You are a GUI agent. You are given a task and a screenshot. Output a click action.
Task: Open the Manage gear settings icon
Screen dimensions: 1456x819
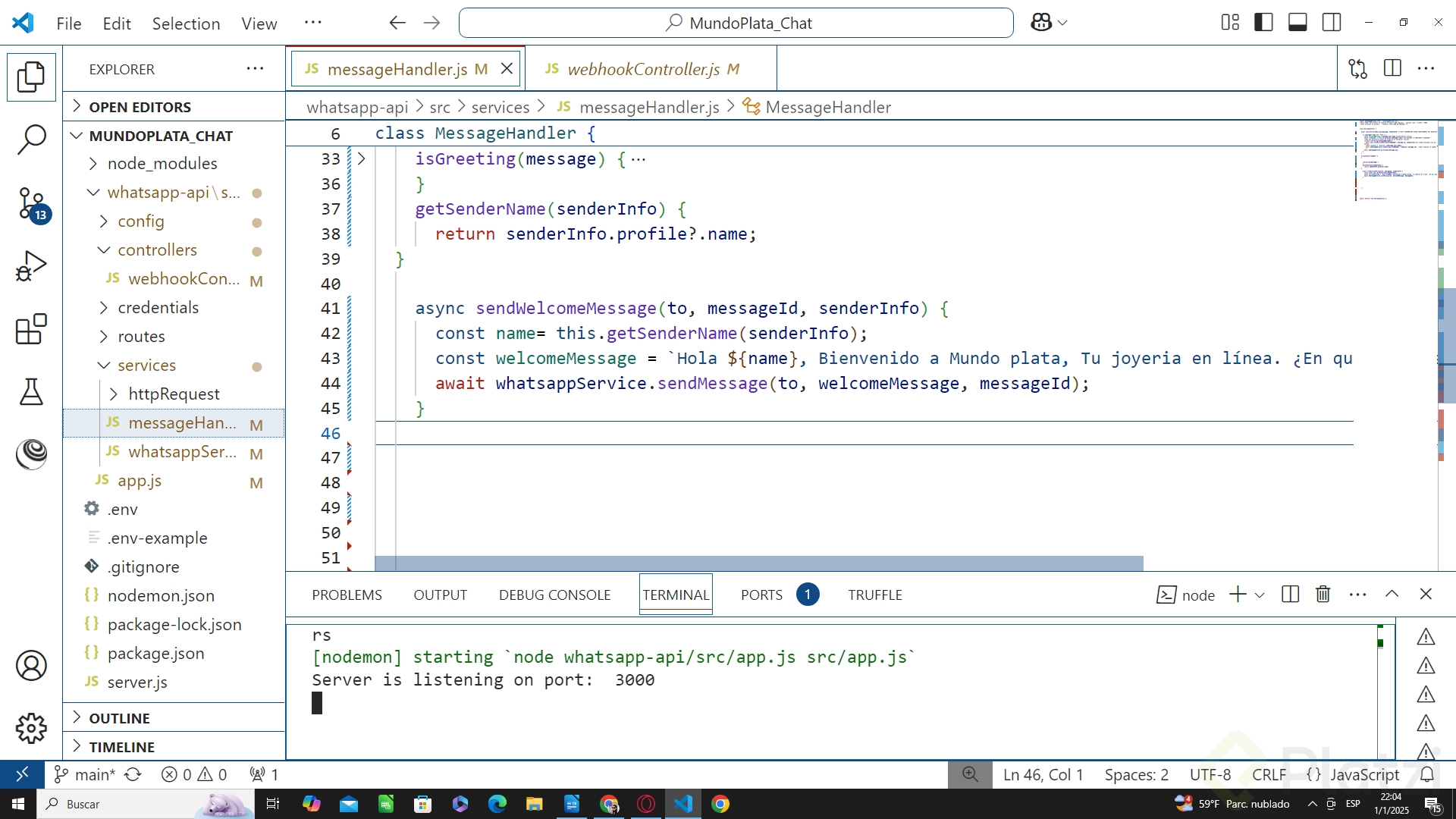tap(31, 728)
